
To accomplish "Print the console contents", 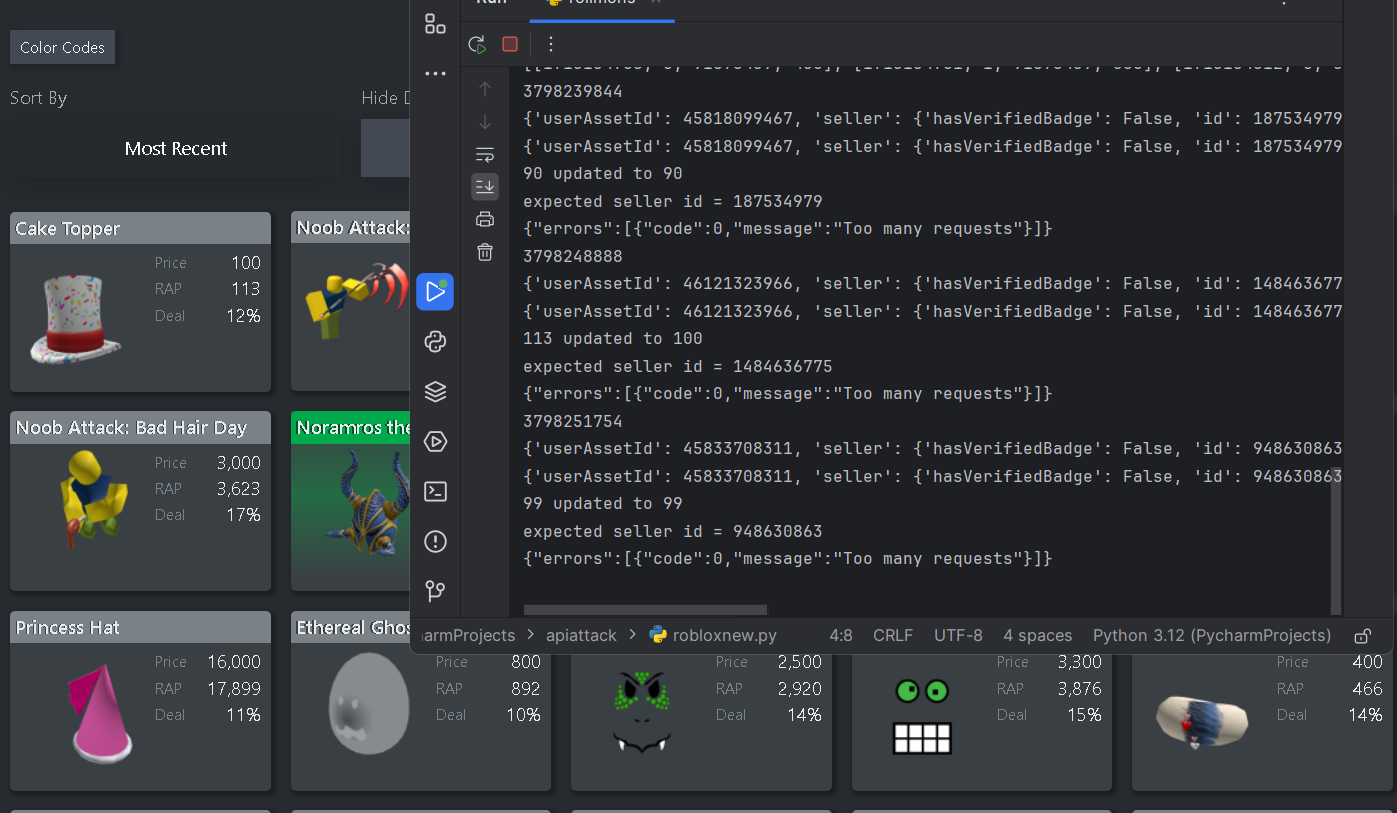I will [485, 219].
